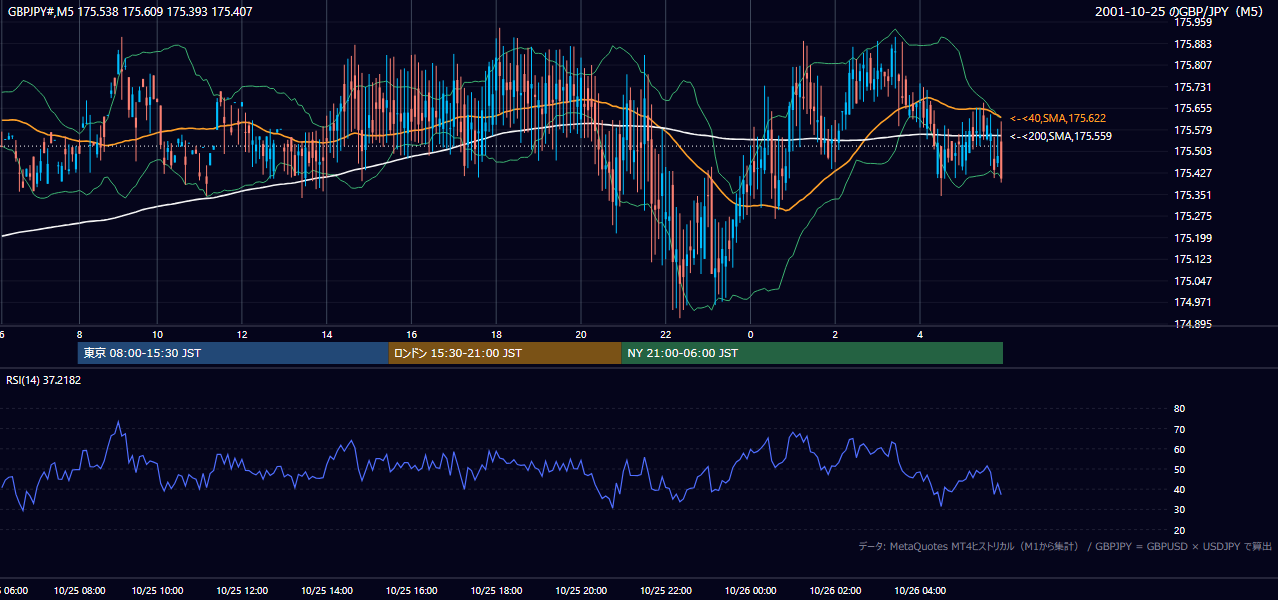Click price axis label 175.123
This screenshot has height=600, width=1278.
(x=1193, y=259)
